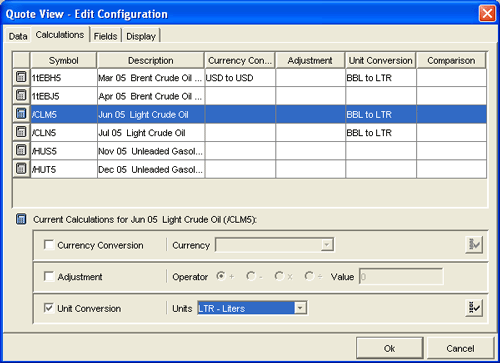Click the calculator icon for row 1tEBJ5
This screenshot has width=500, height=363.
[21, 95]
